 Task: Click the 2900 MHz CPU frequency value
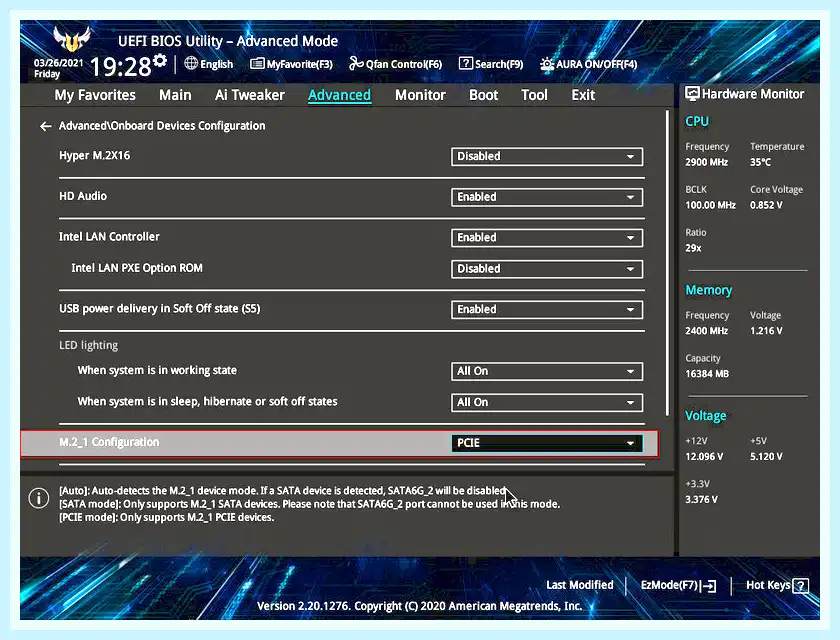tap(707, 162)
